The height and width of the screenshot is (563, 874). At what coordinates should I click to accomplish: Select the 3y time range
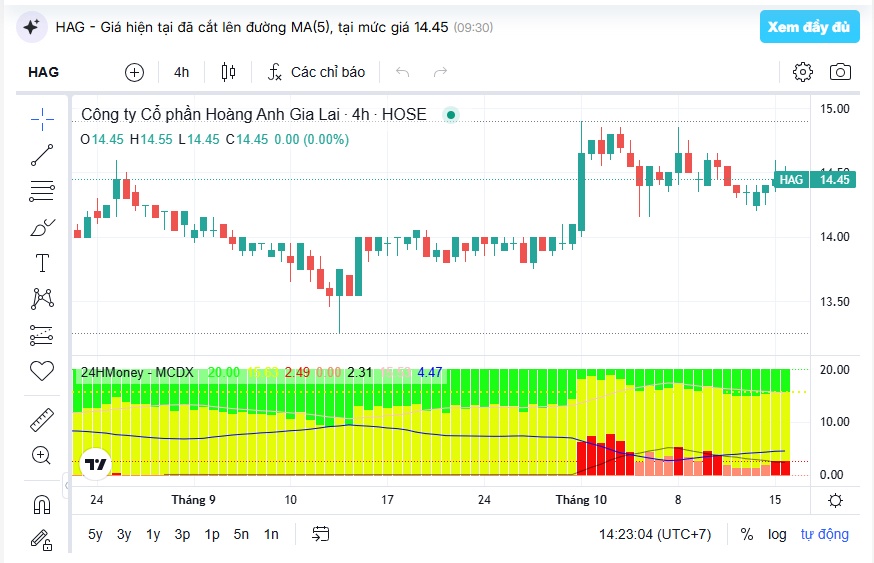(124, 534)
